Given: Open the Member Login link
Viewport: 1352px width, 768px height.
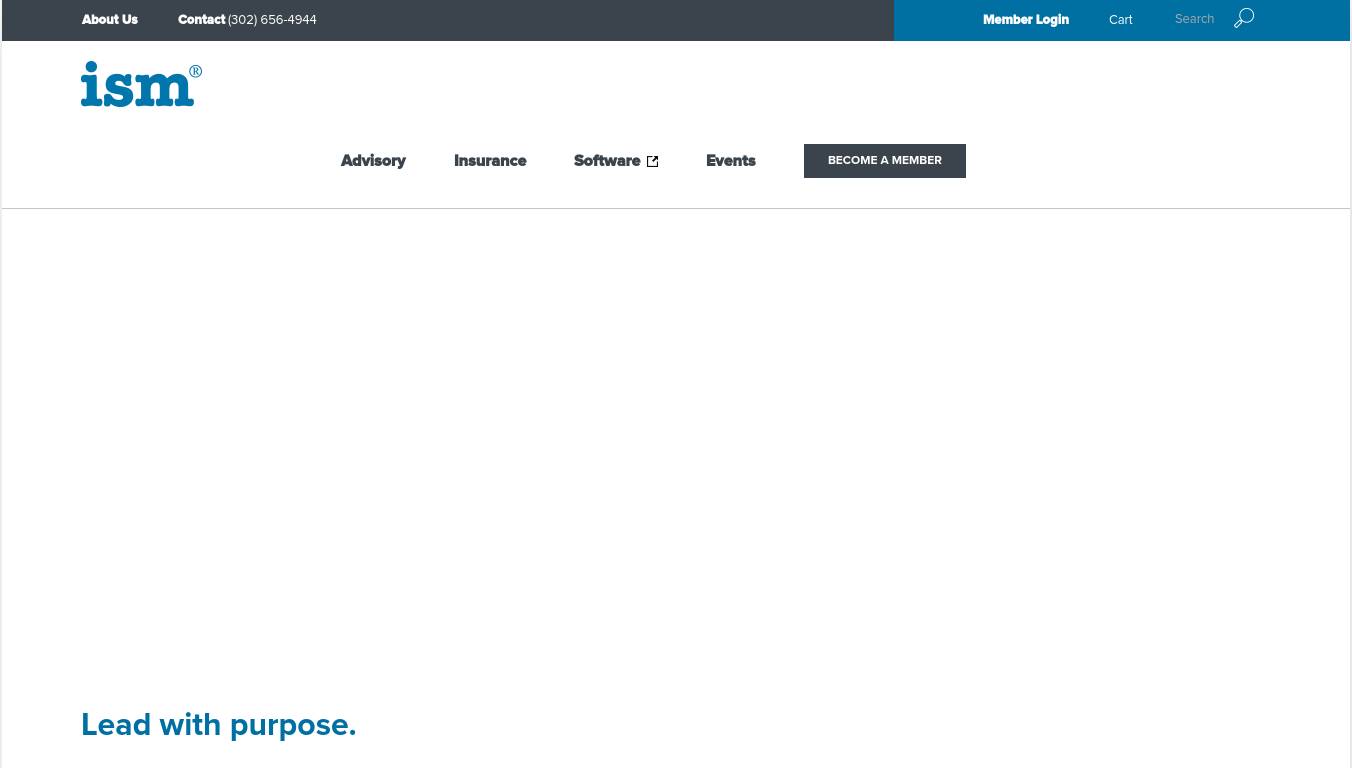Looking at the screenshot, I should 1025,20.
